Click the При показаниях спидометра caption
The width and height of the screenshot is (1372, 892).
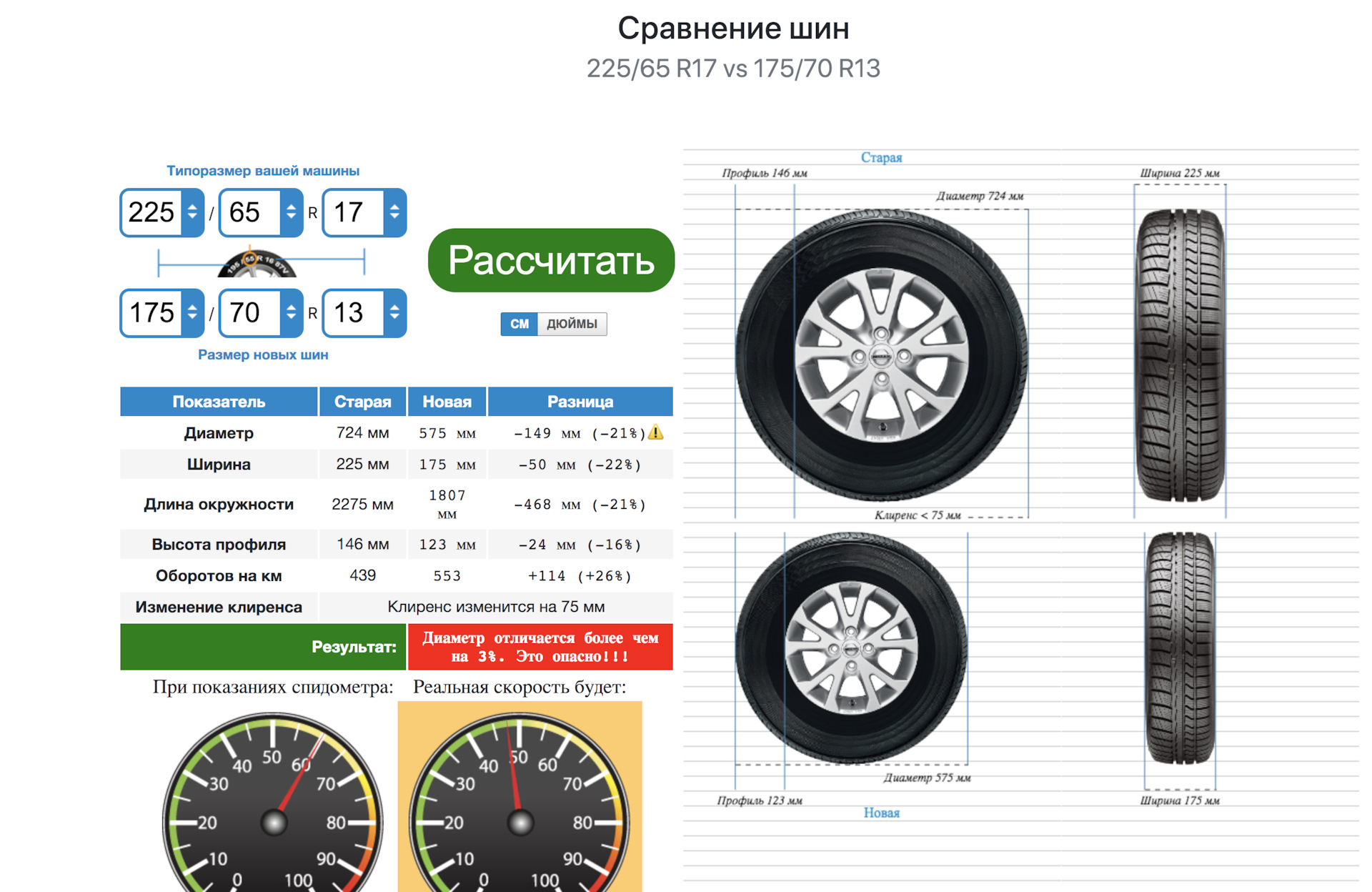(x=273, y=688)
